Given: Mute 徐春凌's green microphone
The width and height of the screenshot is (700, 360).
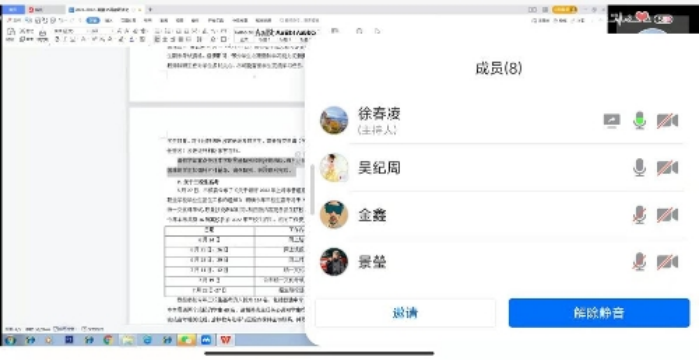Looking at the screenshot, I should tap(640, 121).
